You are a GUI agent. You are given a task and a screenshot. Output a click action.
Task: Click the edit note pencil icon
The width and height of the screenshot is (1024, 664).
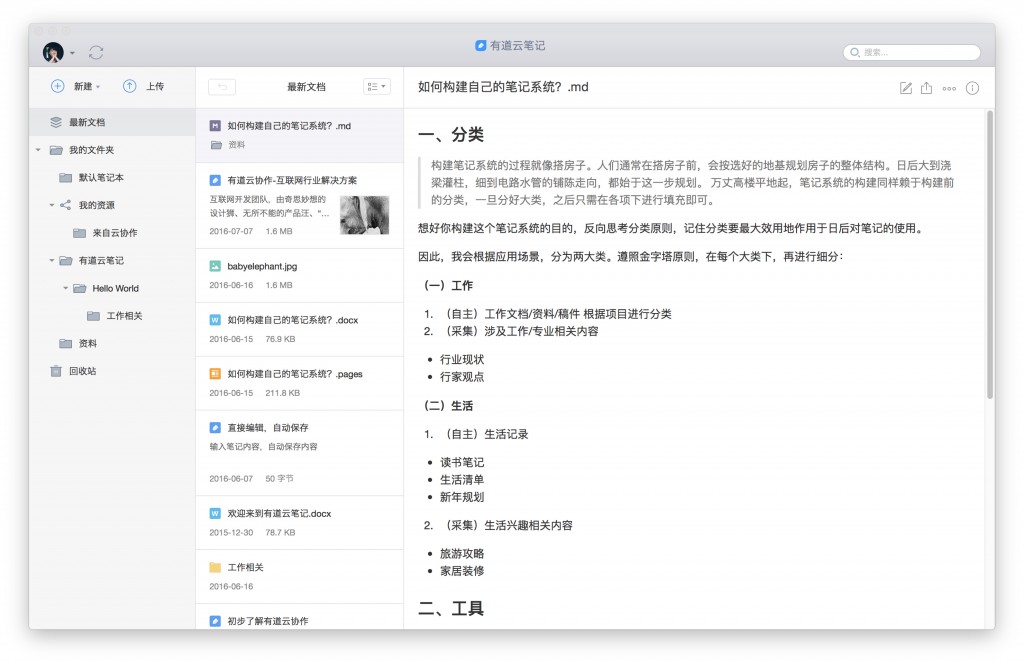pyautogui.click(x=906, y=88)
